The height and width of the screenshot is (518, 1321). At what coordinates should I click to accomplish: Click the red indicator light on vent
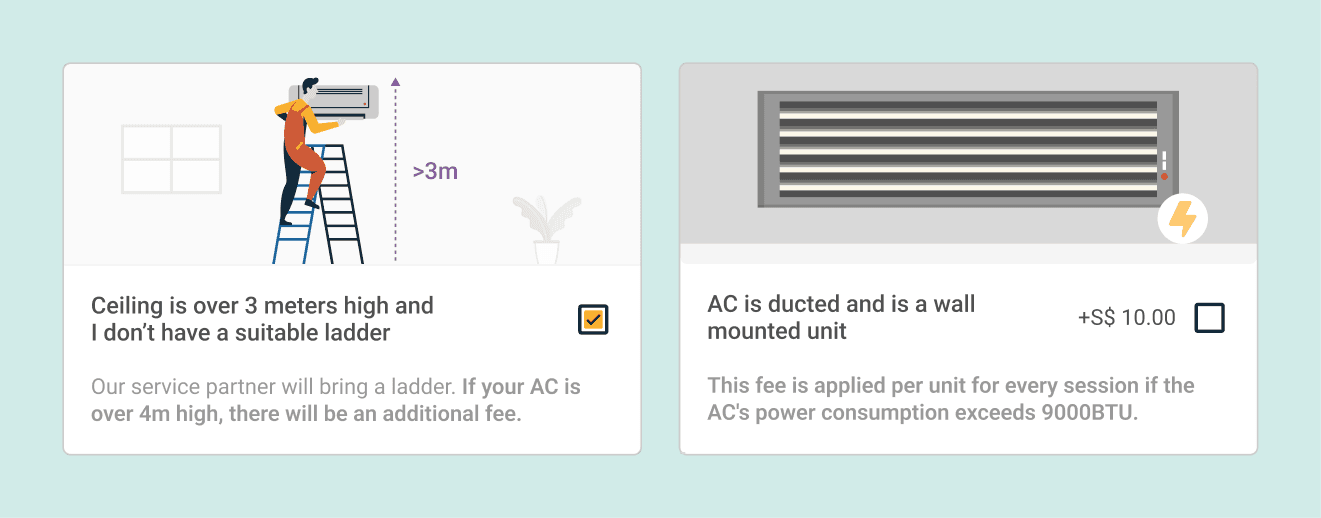click(x=1164, y=176)
